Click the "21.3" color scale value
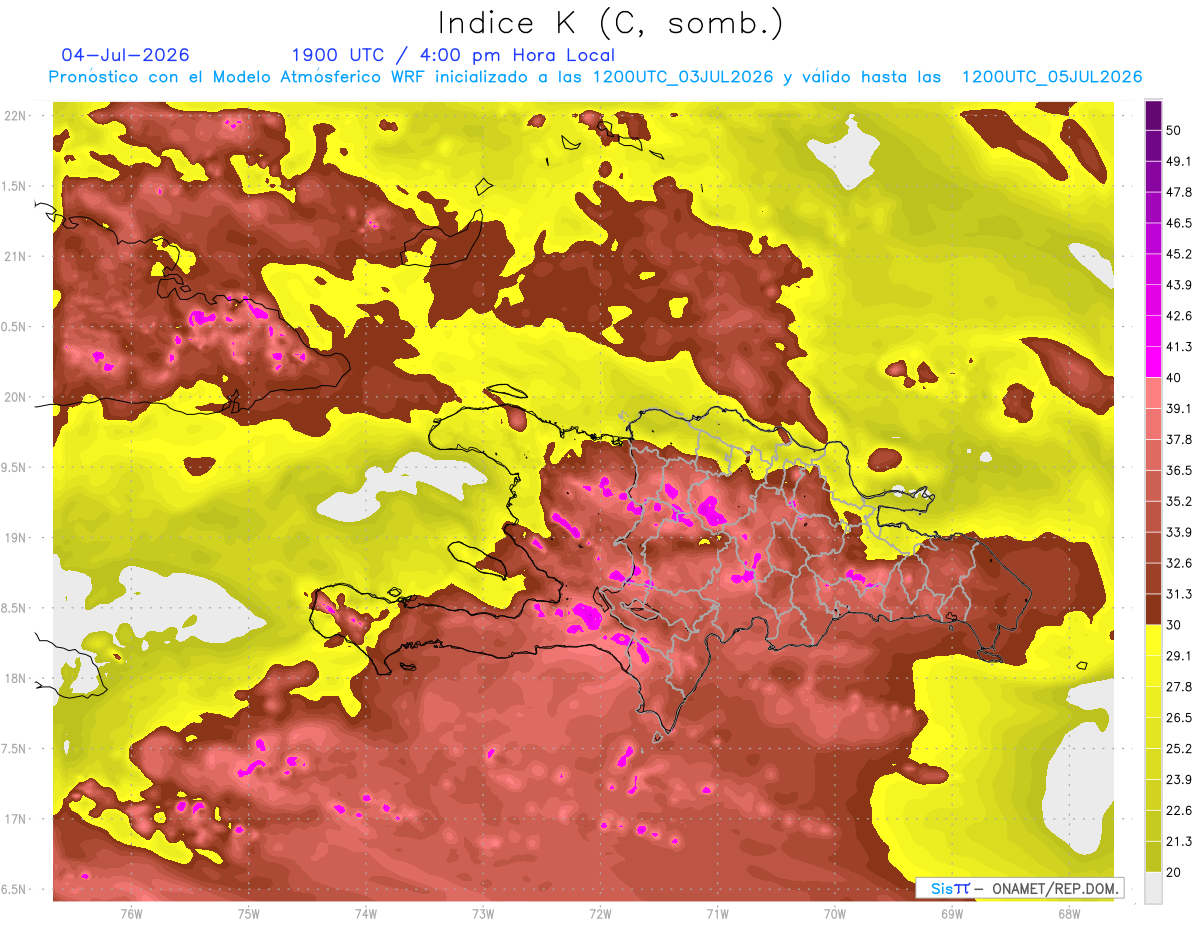1200x927 pixels. coord(1178,842)
